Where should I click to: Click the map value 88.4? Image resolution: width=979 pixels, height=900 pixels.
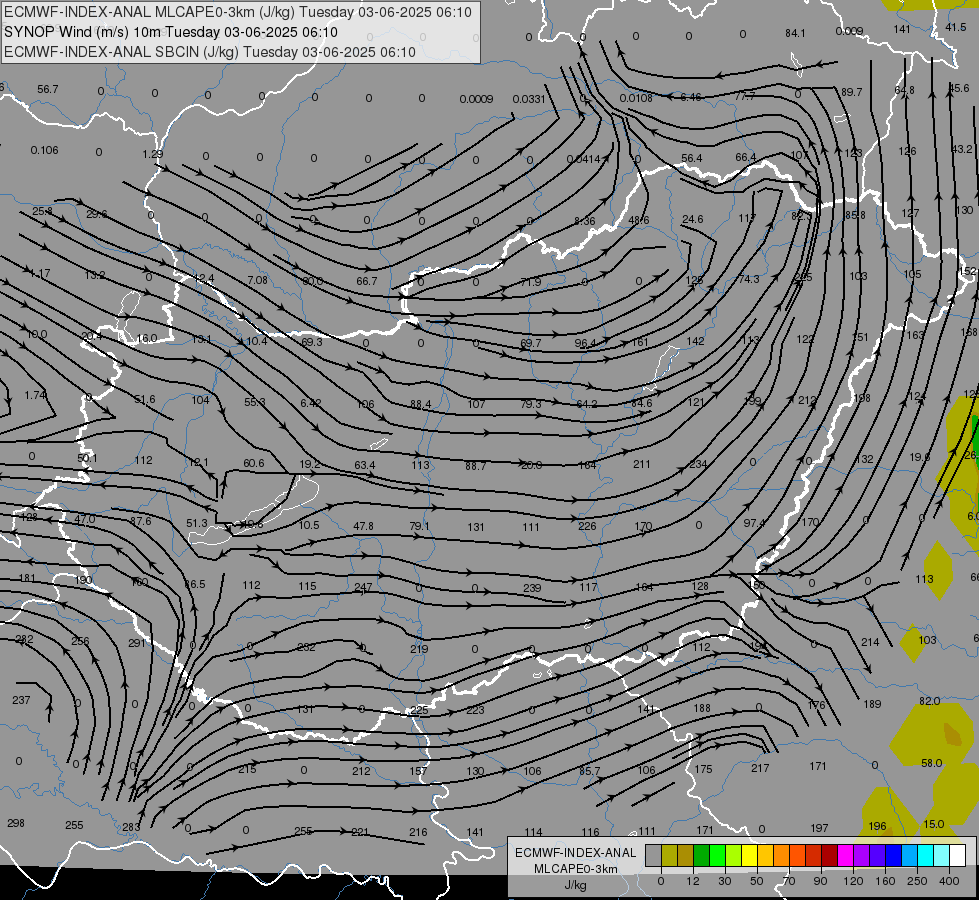pyautogui.click(x=421, y=404)
